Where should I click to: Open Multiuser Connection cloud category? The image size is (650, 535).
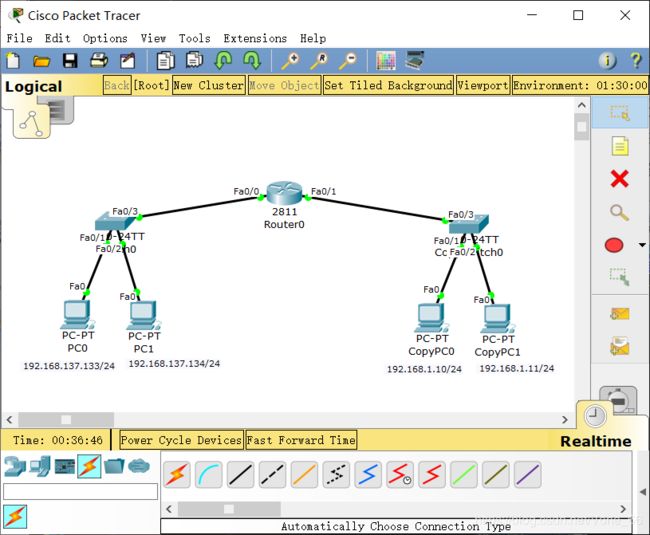(x=138, y=466)
